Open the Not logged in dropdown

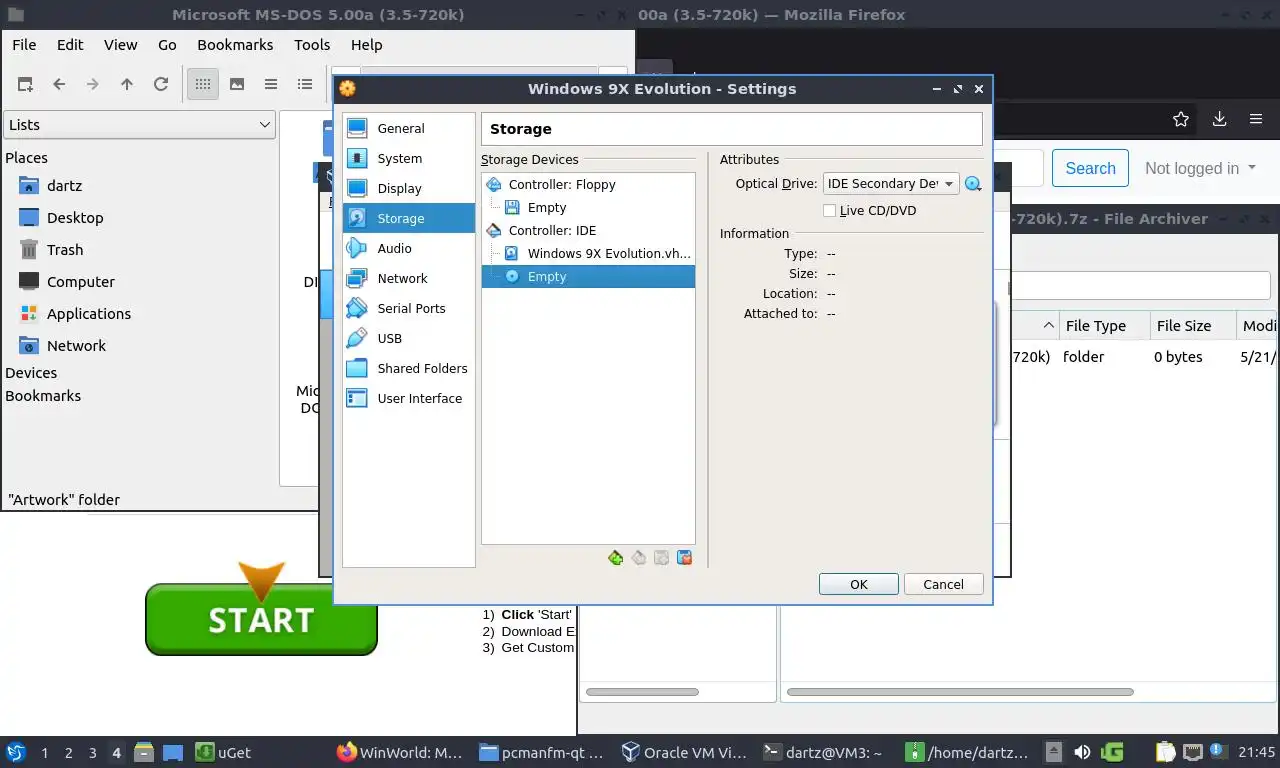coord(1200,168)
